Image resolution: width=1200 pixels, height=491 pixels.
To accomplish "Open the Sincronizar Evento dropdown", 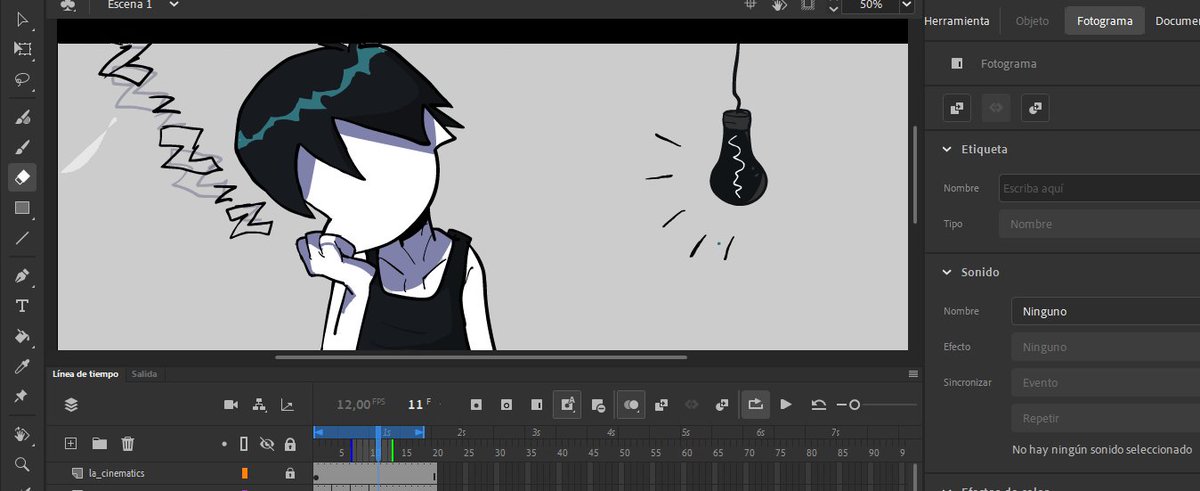I will pos(1105,382).
